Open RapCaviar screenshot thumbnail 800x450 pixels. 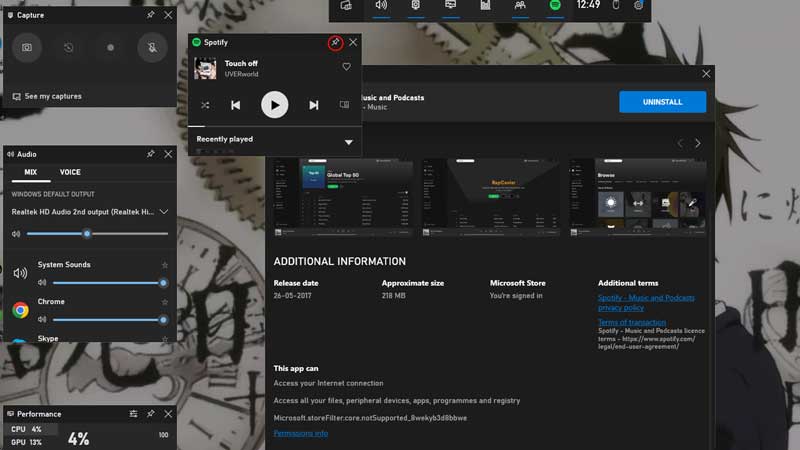pyautogui.click(x=490, y=197)
